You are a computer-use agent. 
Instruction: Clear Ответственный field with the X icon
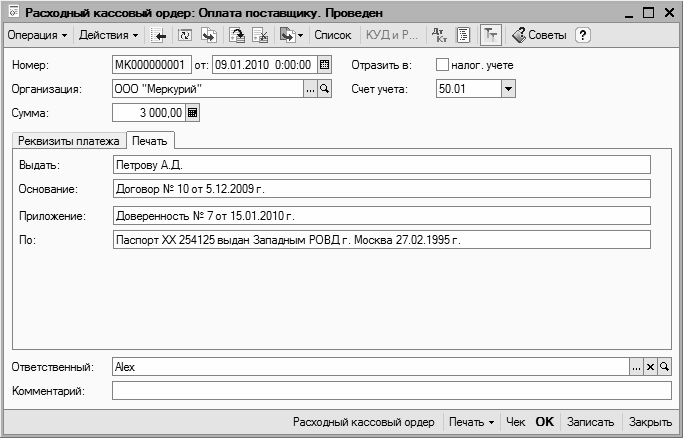(650, 367)
